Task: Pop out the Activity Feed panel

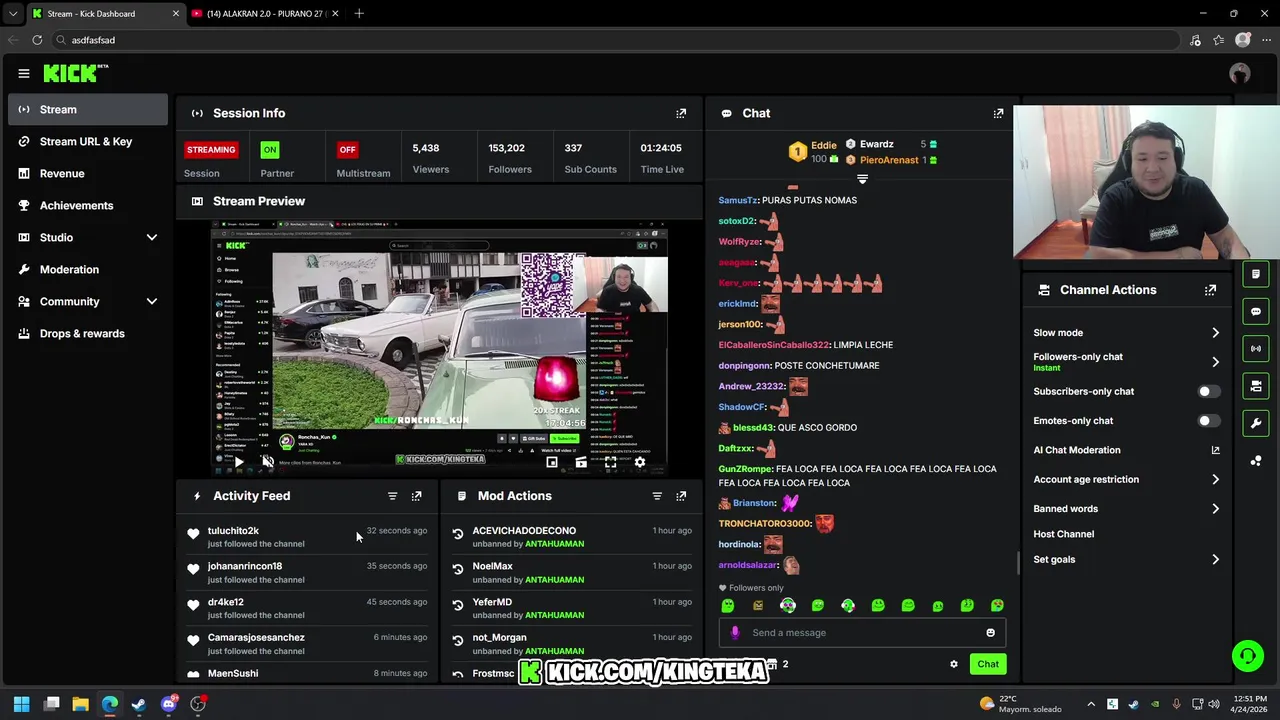Action: [417, 496]
